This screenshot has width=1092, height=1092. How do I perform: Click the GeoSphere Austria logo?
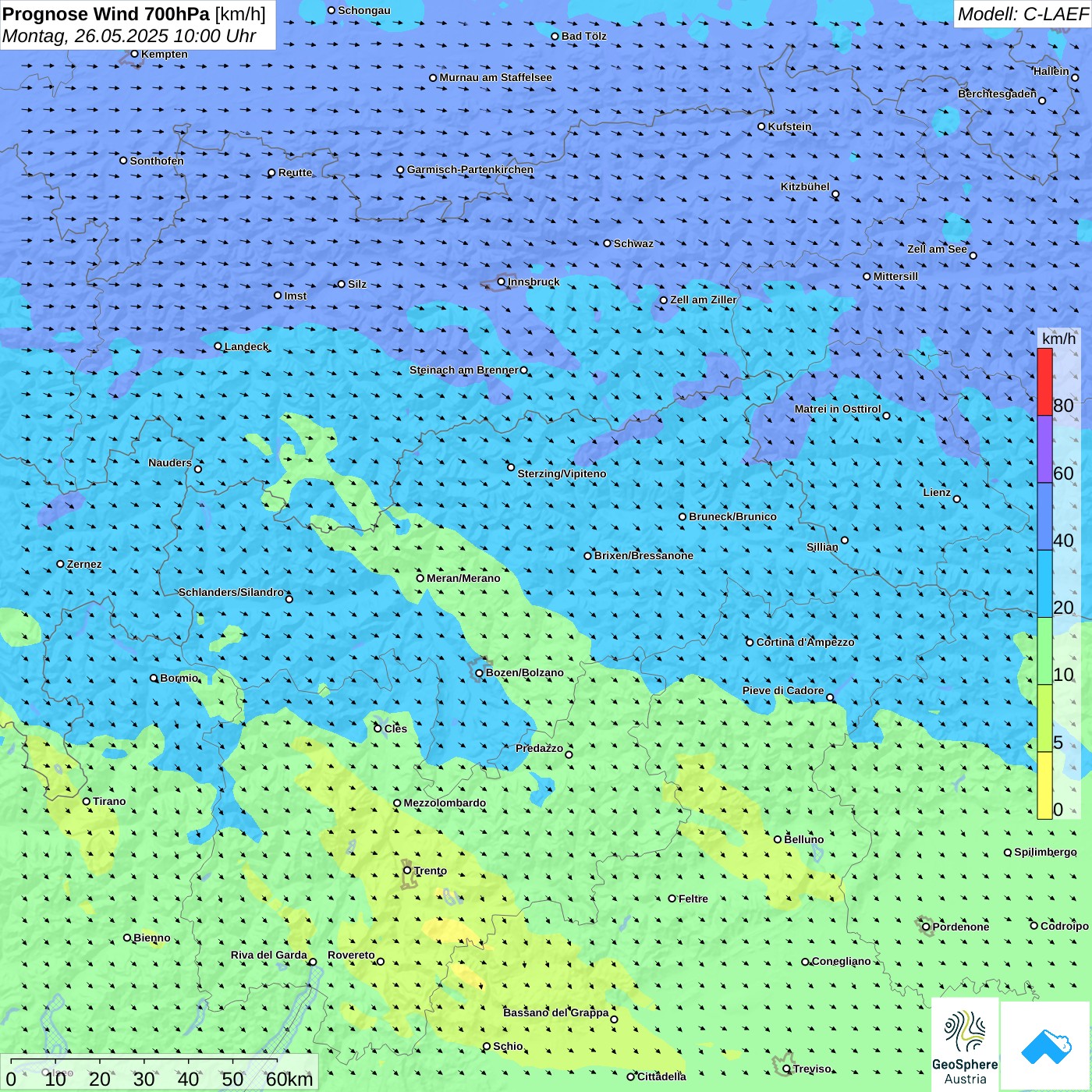[x=965, y=1045]
